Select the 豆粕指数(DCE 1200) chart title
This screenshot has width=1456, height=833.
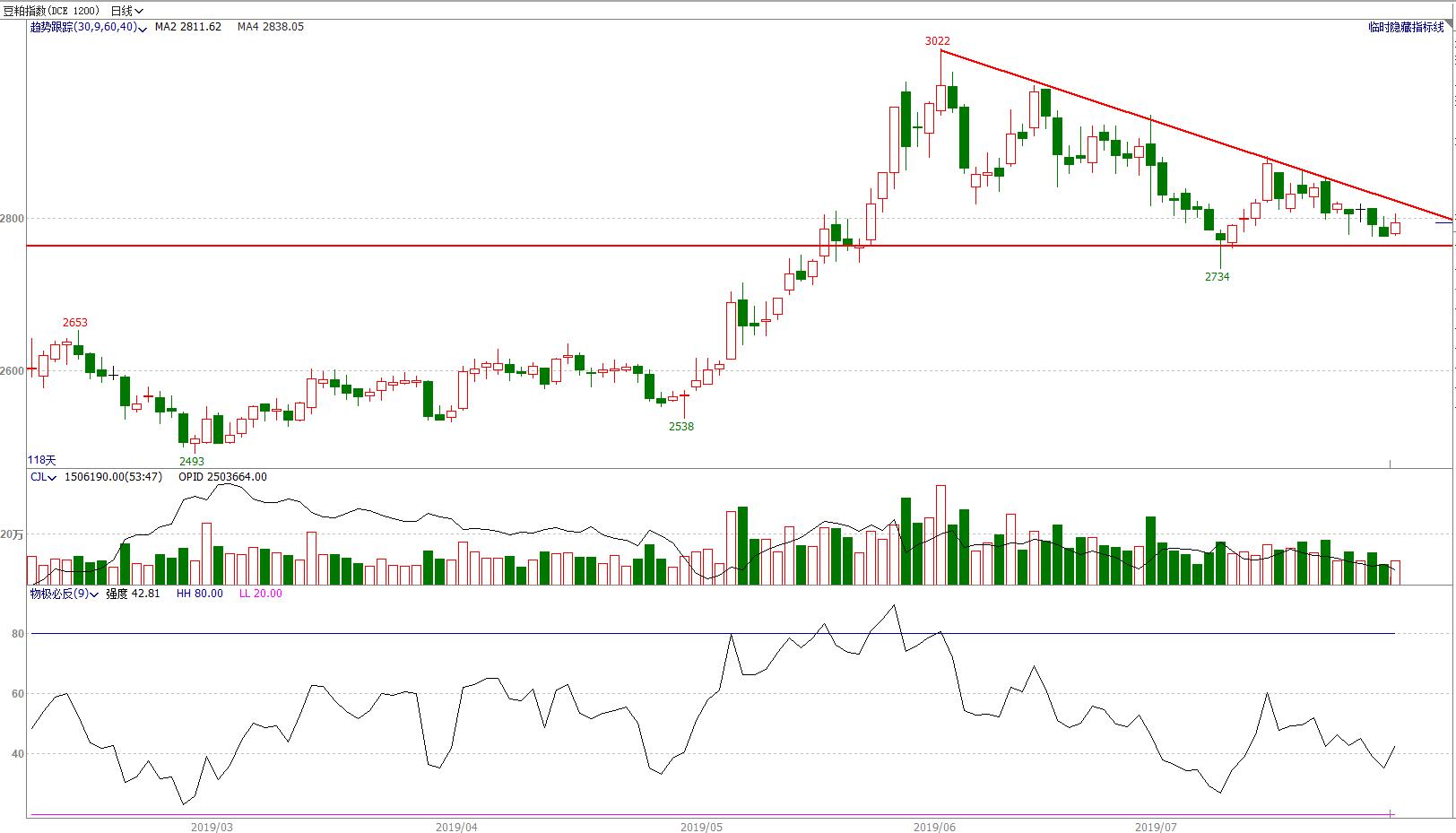(x=52, y=11)
